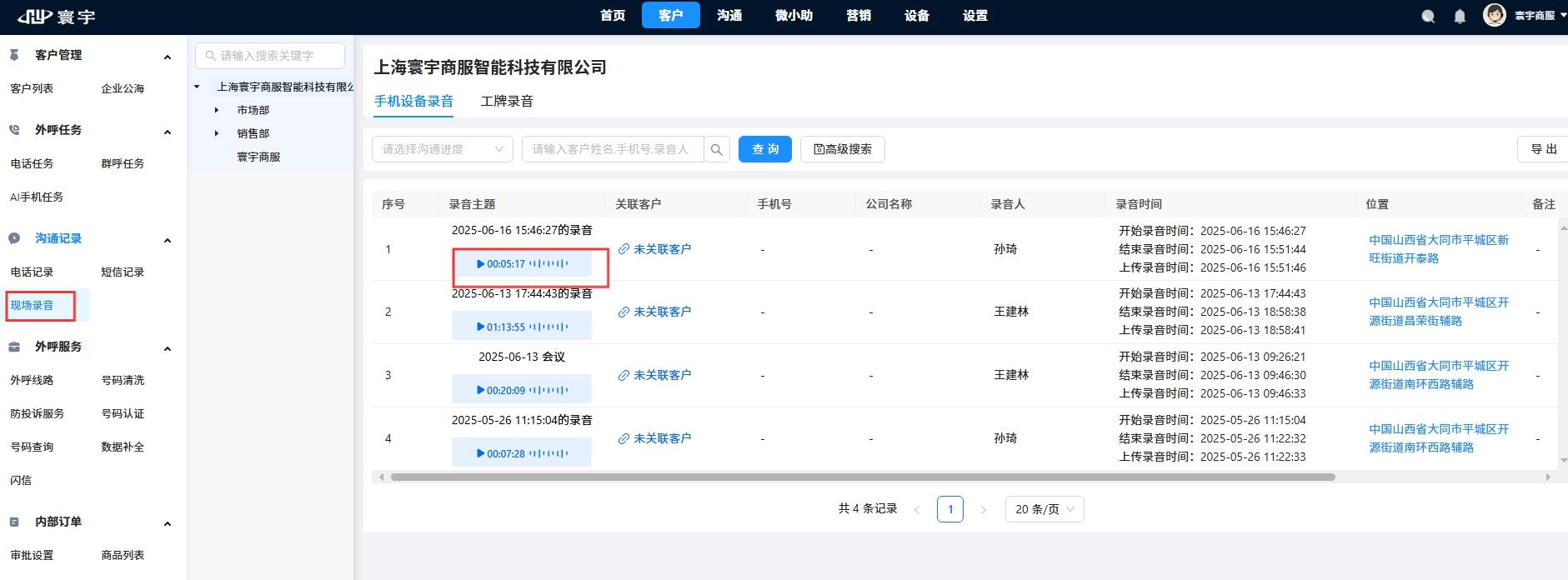This screenshot has width=1568, height=580.
Task: Play the 00:07:28 recording
Action: 481,453
